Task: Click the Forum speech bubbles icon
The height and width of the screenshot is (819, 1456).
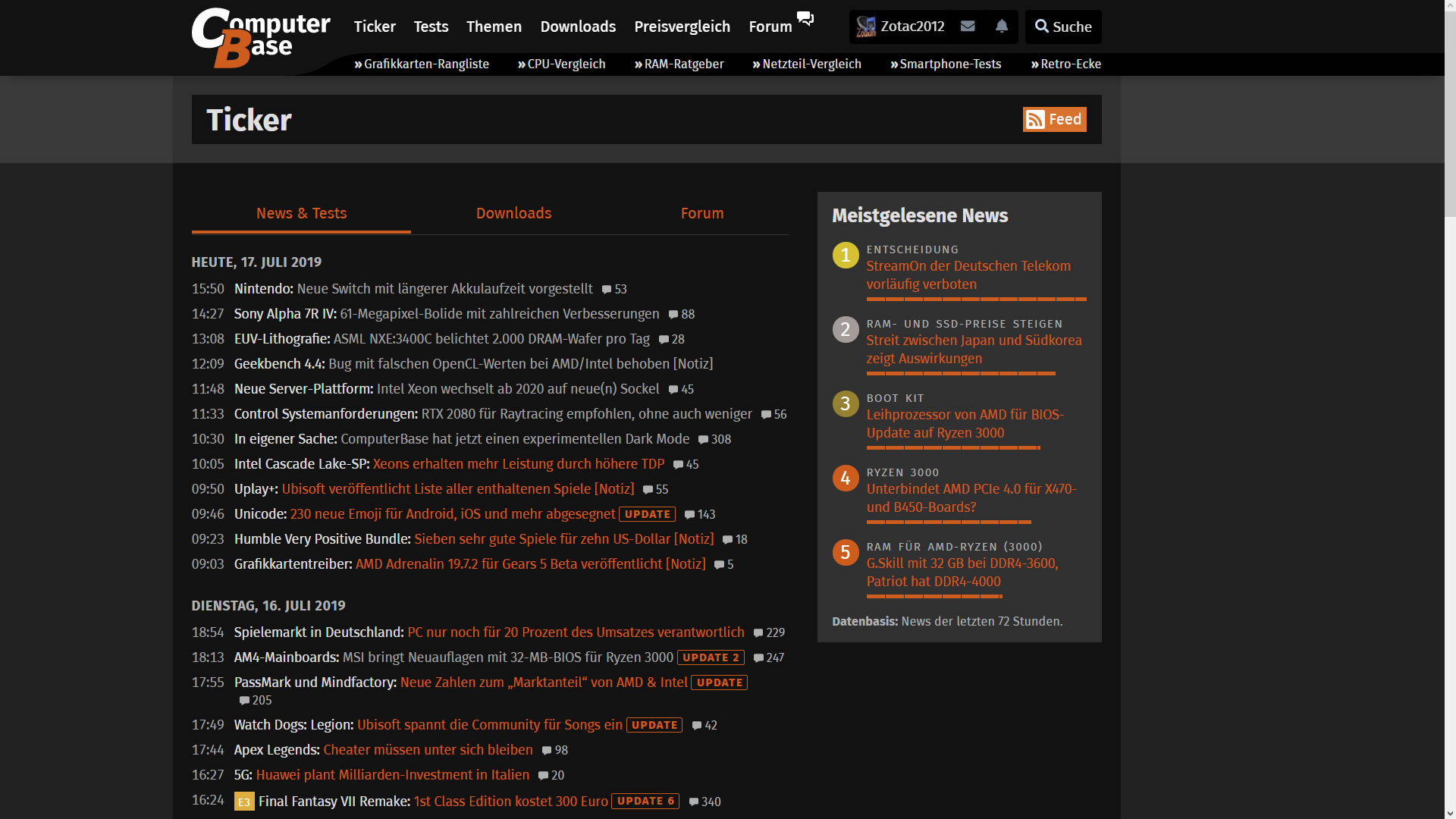Action: (x=805, y=19)
